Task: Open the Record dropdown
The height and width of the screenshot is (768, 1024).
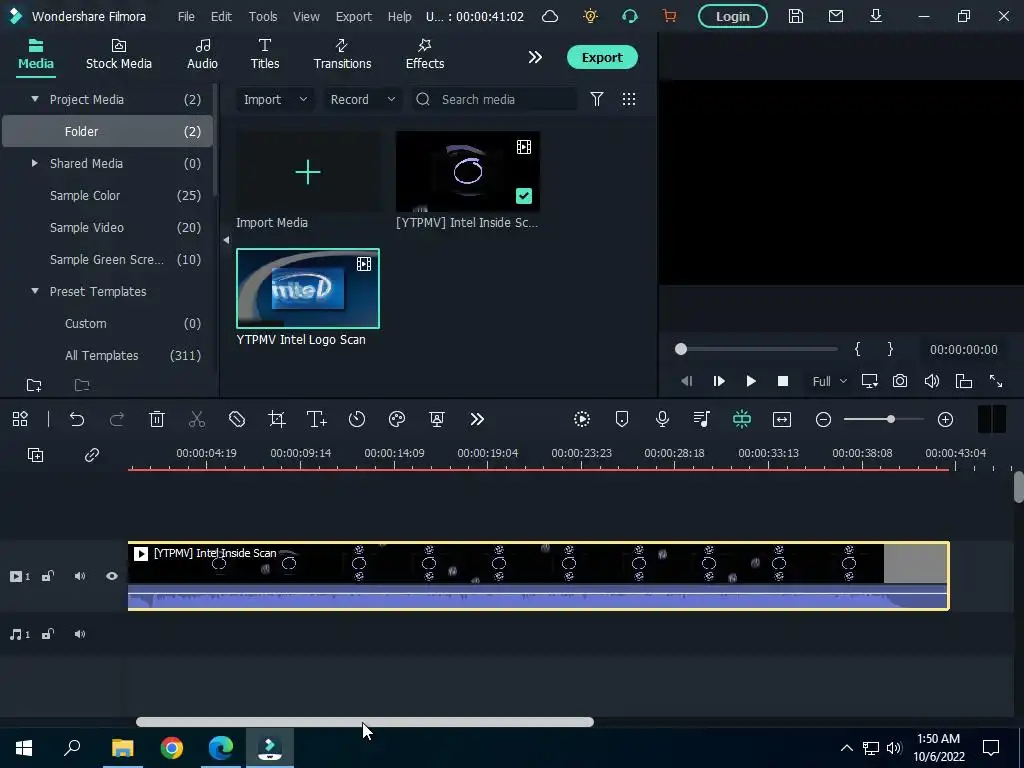Action: [x=362, y=99]
